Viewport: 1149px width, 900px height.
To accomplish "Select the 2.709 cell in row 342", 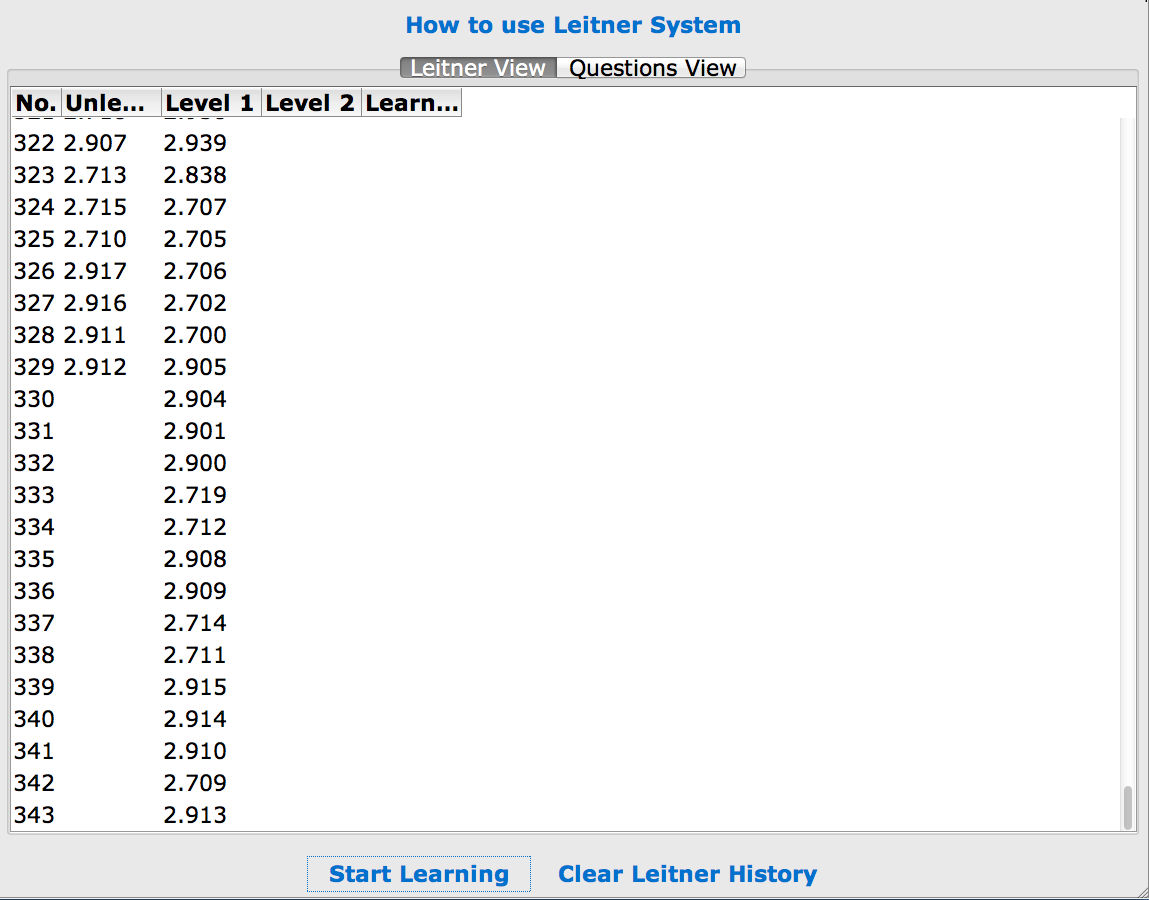I will tap(195, 783).
